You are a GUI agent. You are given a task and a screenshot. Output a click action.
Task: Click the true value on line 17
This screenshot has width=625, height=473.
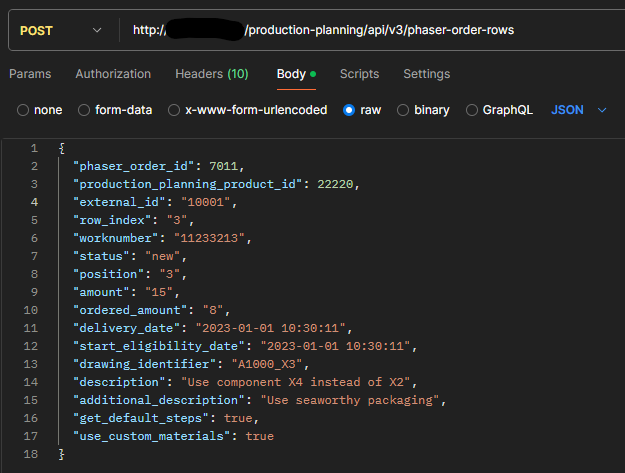pyautogui.click(x=259, y=436)
